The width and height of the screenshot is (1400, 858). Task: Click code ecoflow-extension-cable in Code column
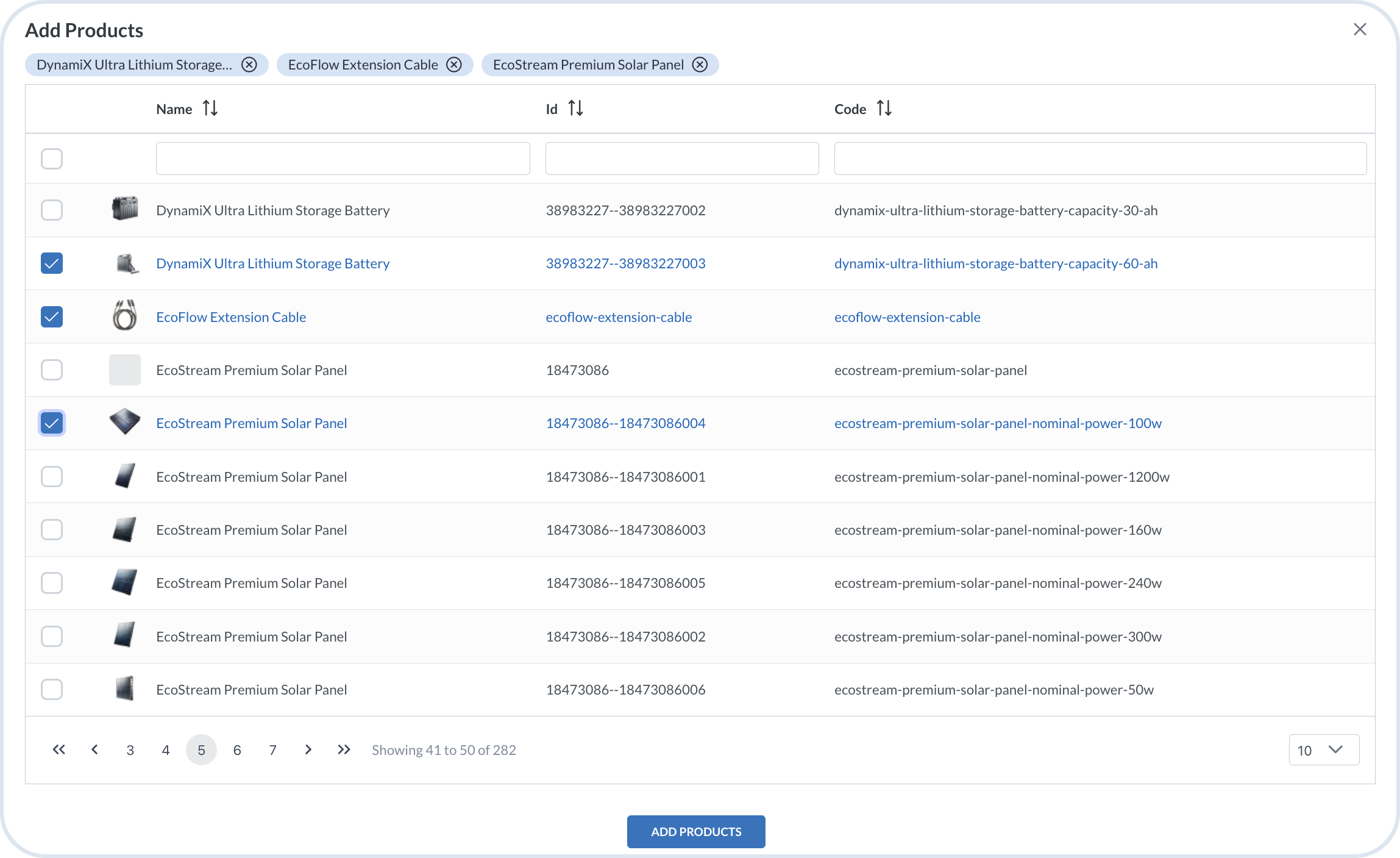(908, 316)
